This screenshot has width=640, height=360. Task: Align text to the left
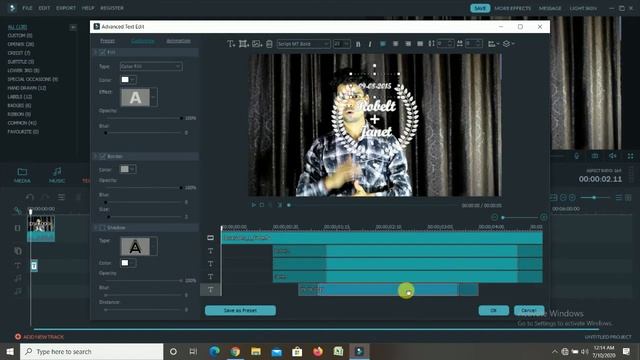(x=383, y=44)
